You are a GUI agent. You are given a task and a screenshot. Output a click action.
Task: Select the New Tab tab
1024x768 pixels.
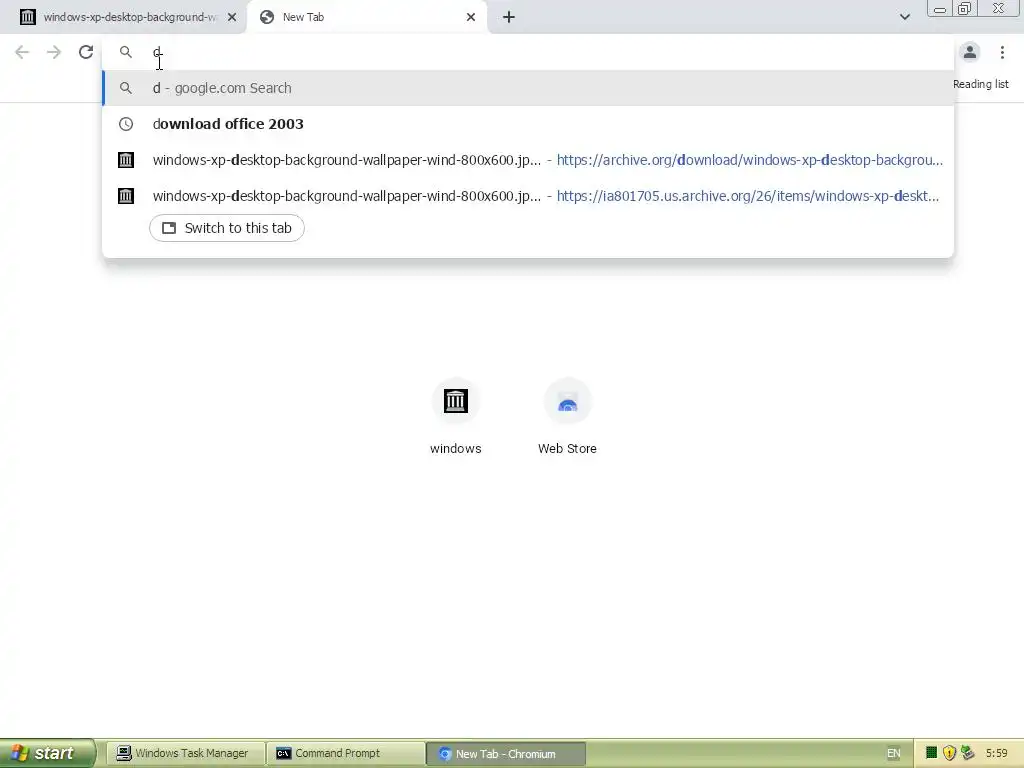pos(366,17)
